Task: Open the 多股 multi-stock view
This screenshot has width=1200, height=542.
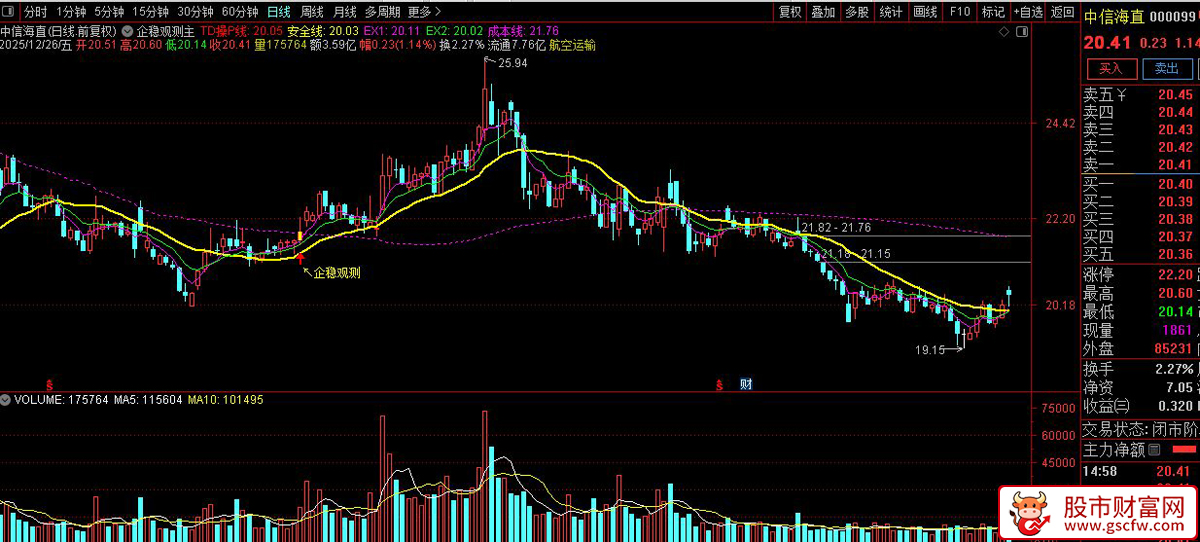Action: click(x=857, y=12)
